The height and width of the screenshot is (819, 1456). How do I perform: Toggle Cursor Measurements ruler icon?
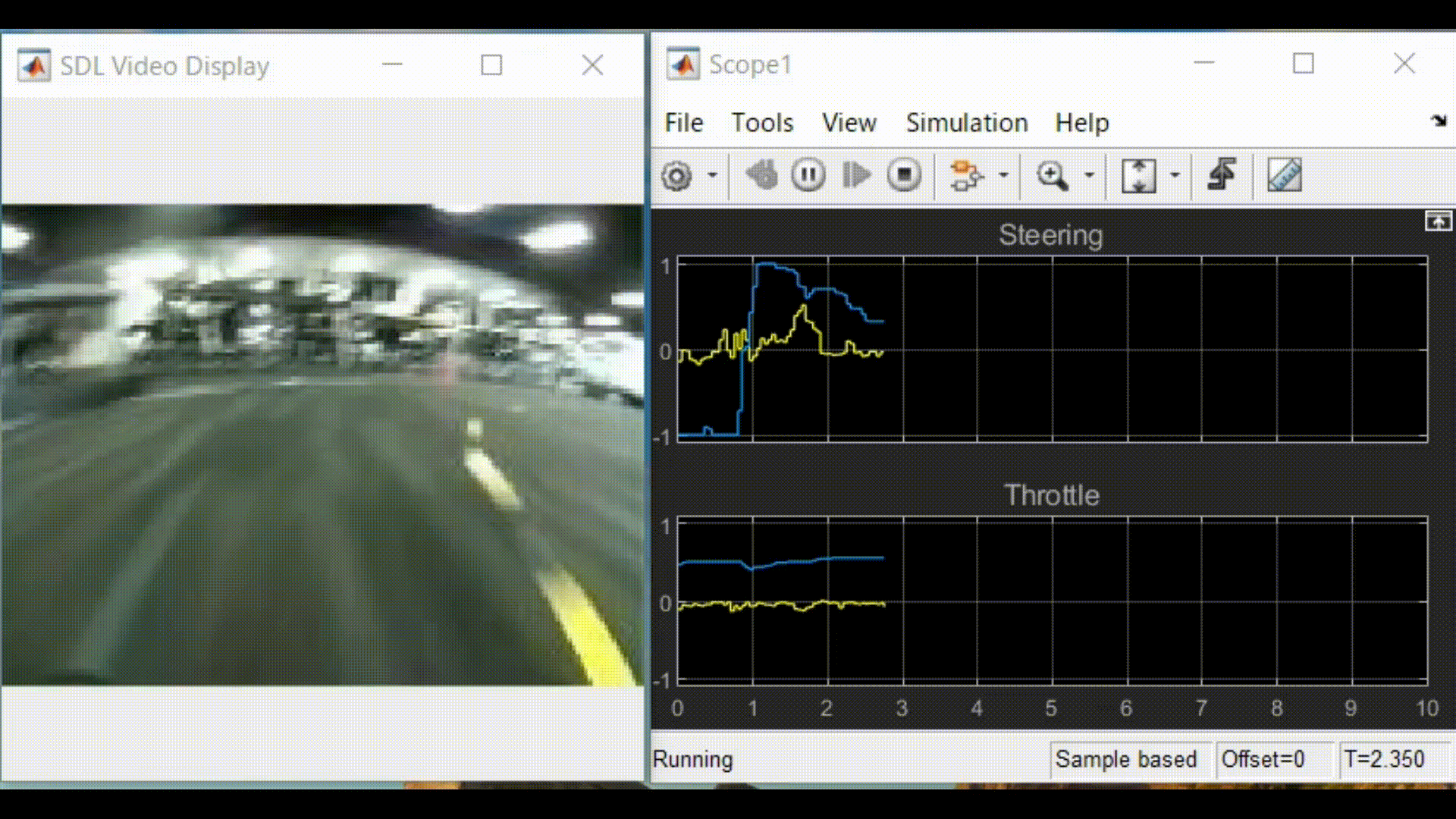tap(1285, 176)
